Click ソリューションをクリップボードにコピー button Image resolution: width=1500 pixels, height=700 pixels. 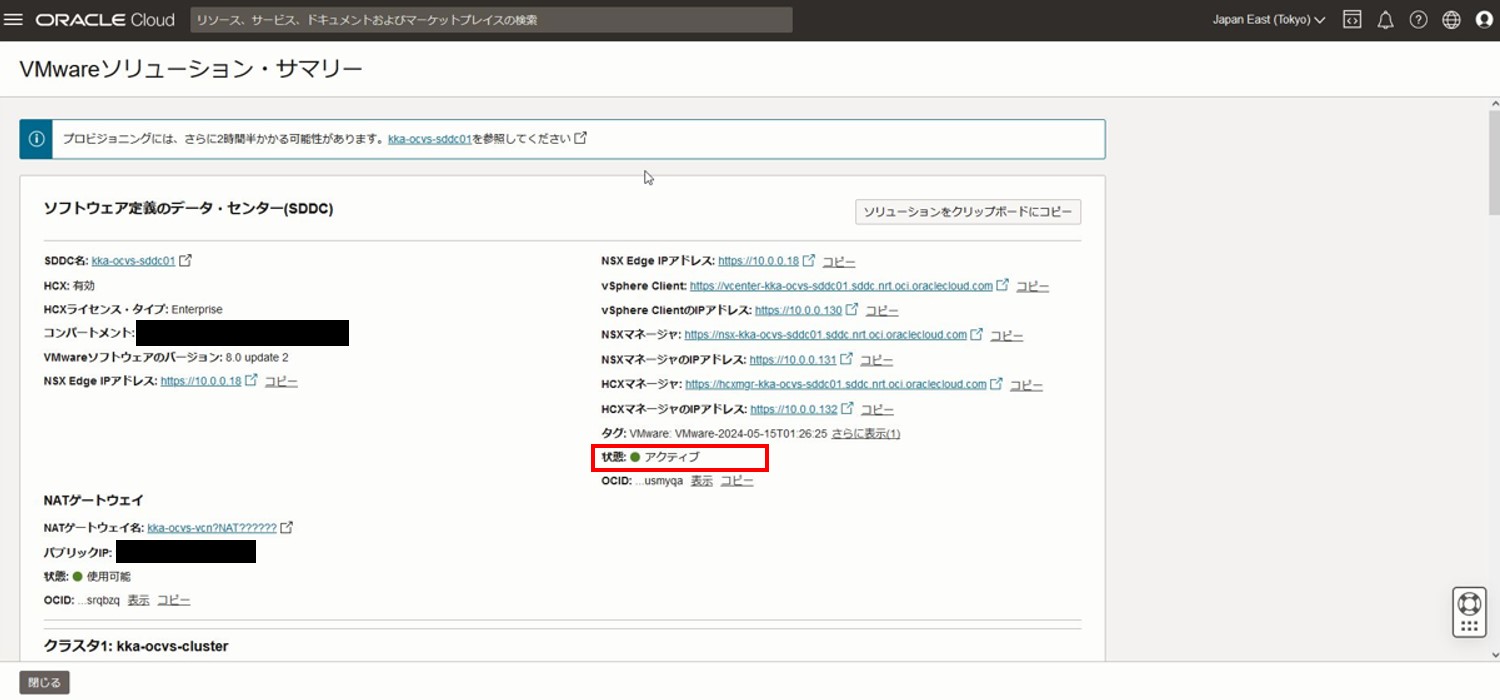967,212
